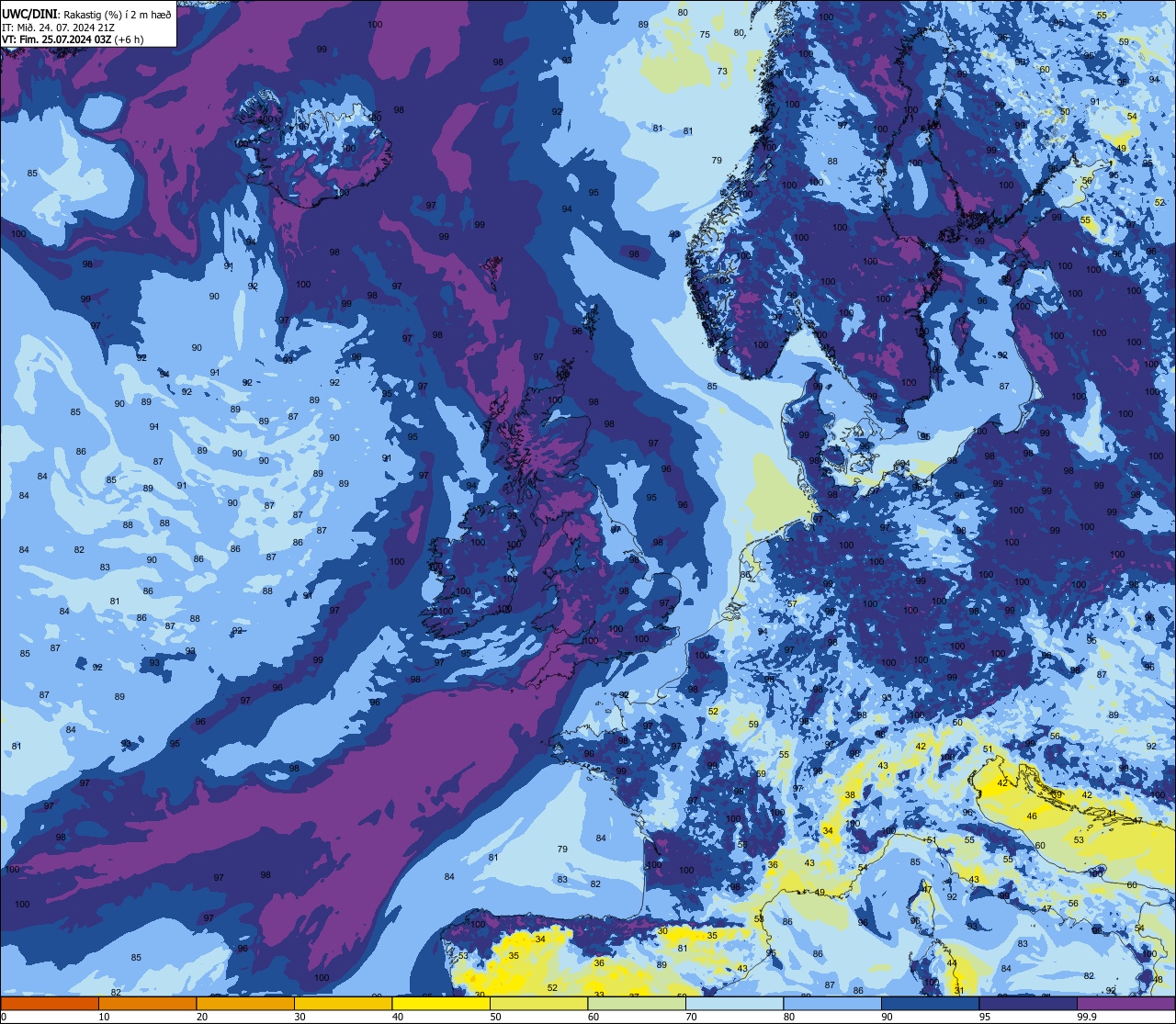This screenshot has width=1176, height=1024.
Task: Click the orange 10–20 legend color segment
Action: tap(147, 1003)
